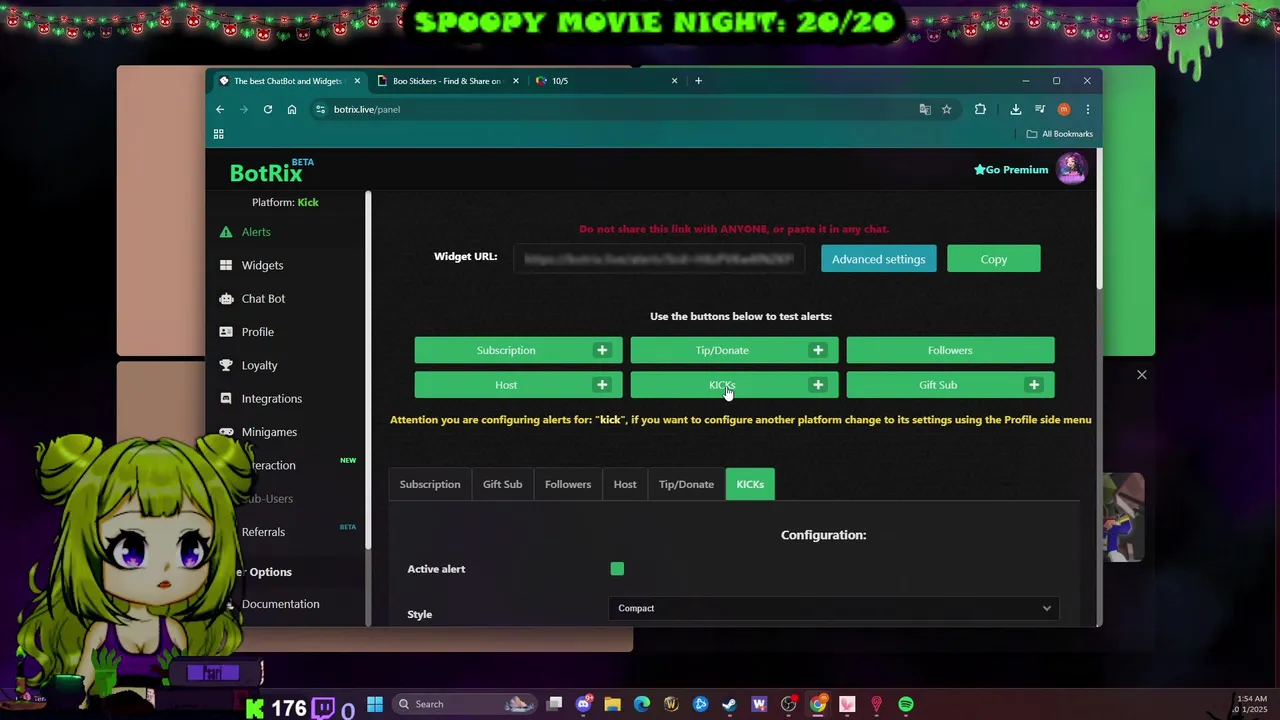Test the Tip/Donate alert
This screenshot has height=720, width=1280.
point(722,350)
